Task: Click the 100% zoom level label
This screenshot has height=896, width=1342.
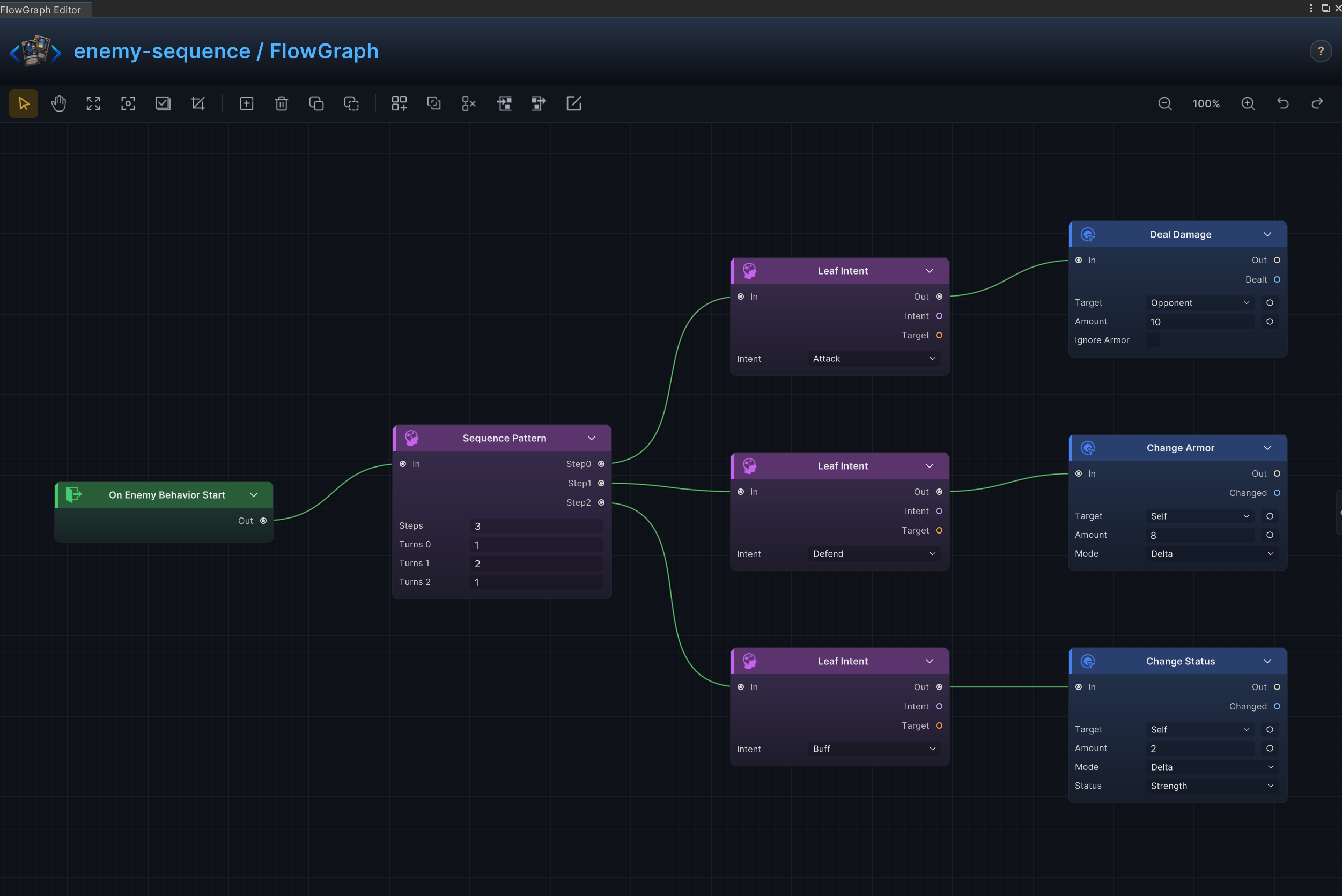Action: click(1206, 103)
